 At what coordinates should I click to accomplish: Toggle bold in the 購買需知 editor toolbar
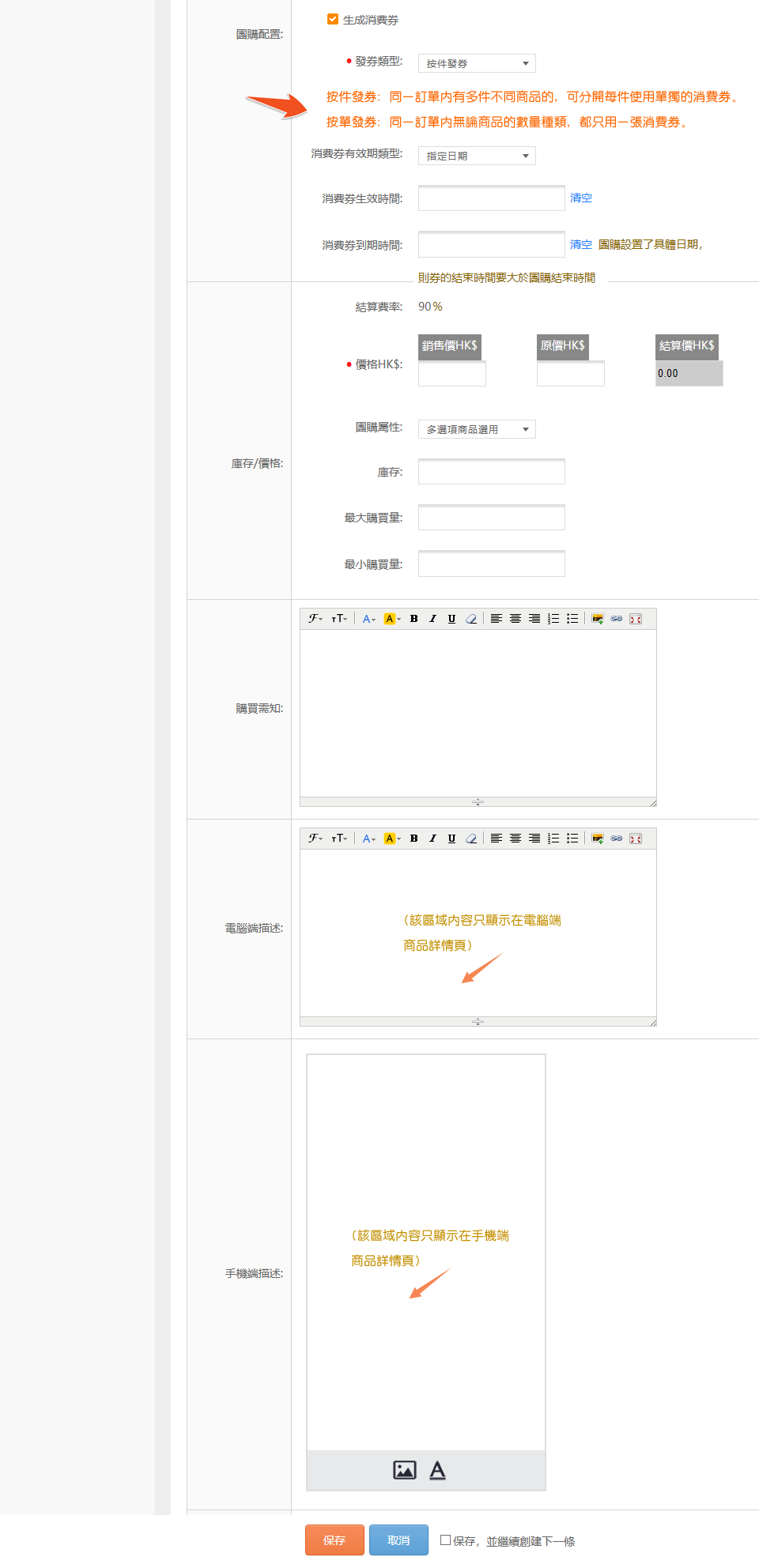413,619
